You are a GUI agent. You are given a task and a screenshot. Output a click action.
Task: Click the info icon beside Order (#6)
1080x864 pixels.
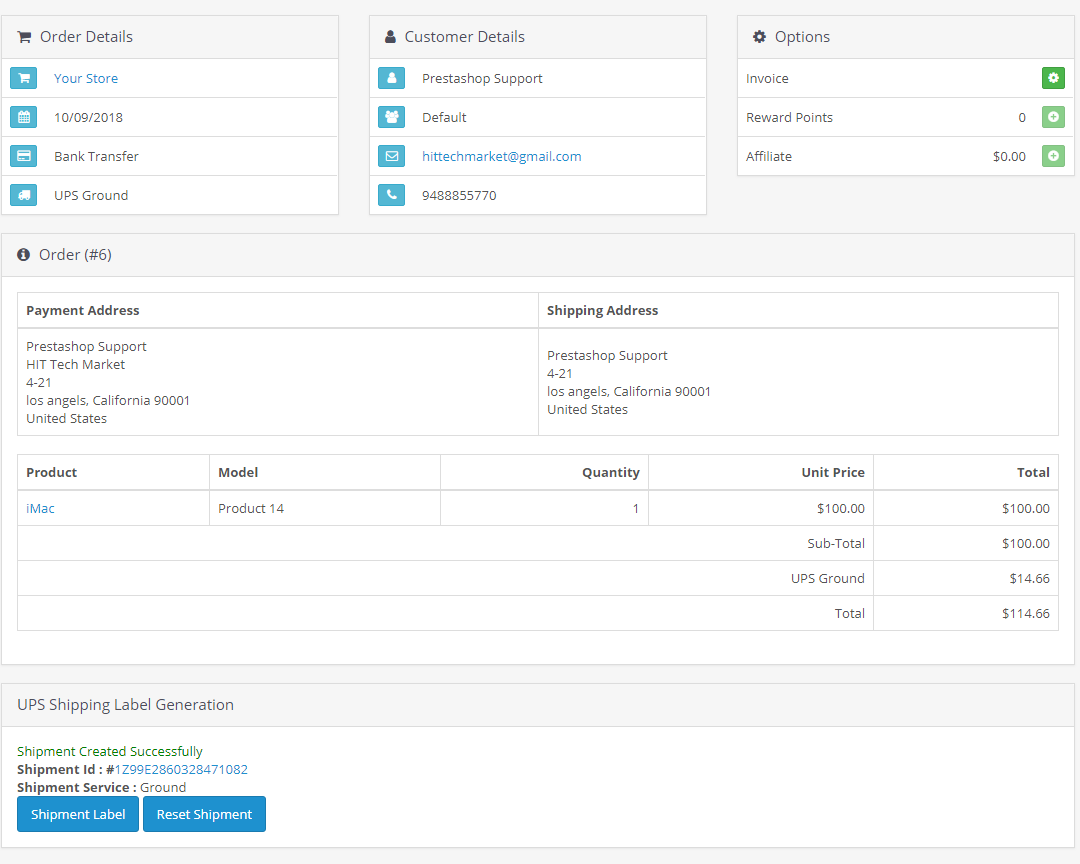click(x=23, y=255)
